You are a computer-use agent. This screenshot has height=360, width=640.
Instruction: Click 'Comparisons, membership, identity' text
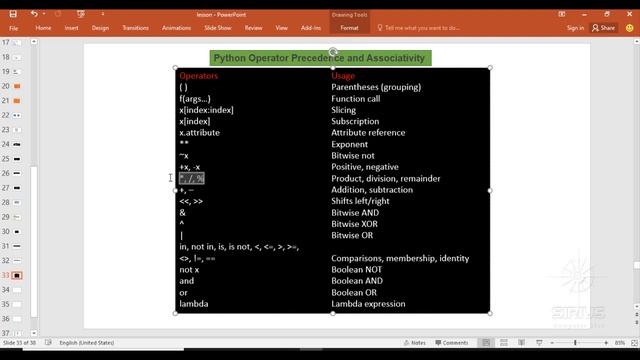400,258
